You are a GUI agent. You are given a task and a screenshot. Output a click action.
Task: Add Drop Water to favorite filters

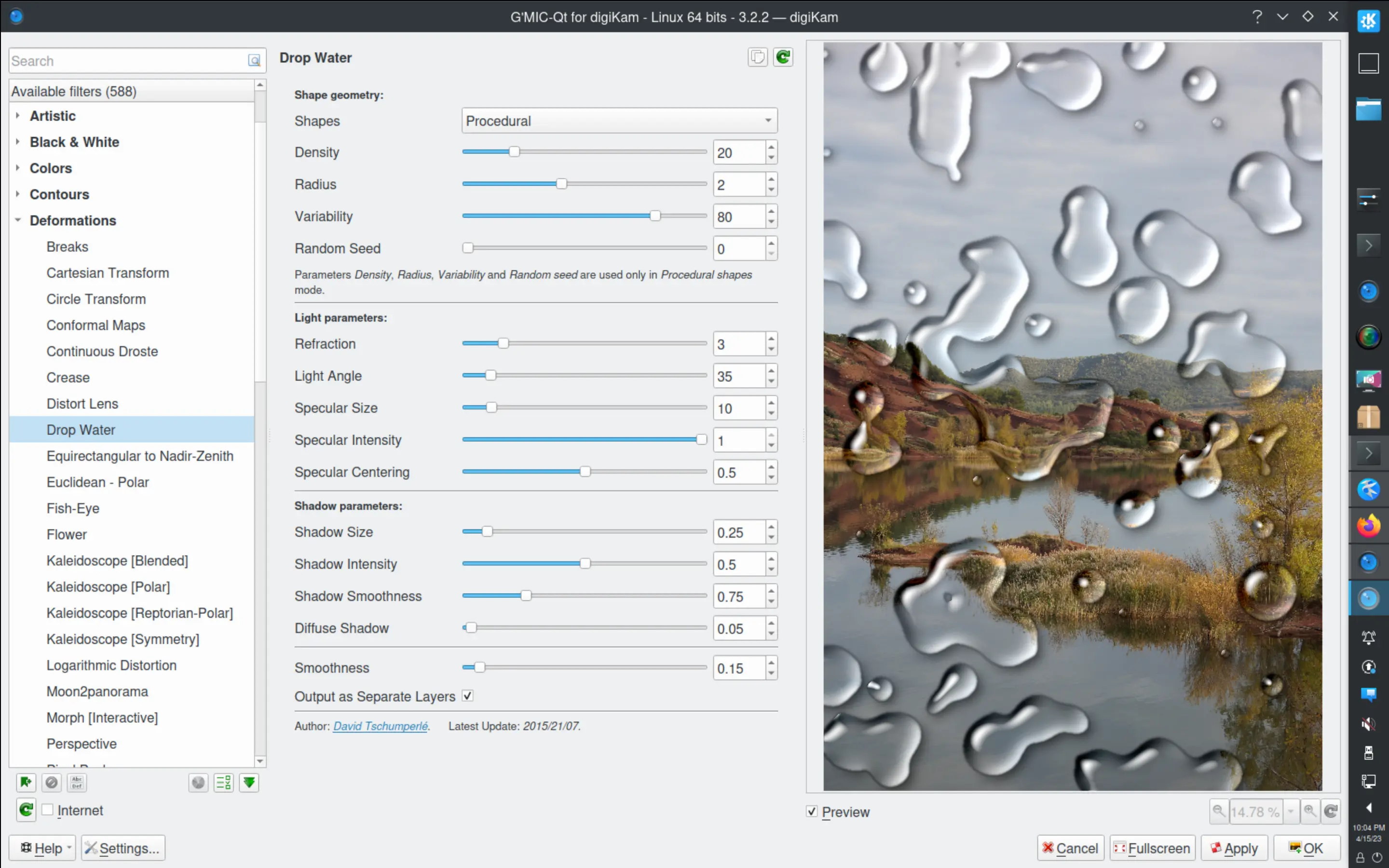click(26, 782)
